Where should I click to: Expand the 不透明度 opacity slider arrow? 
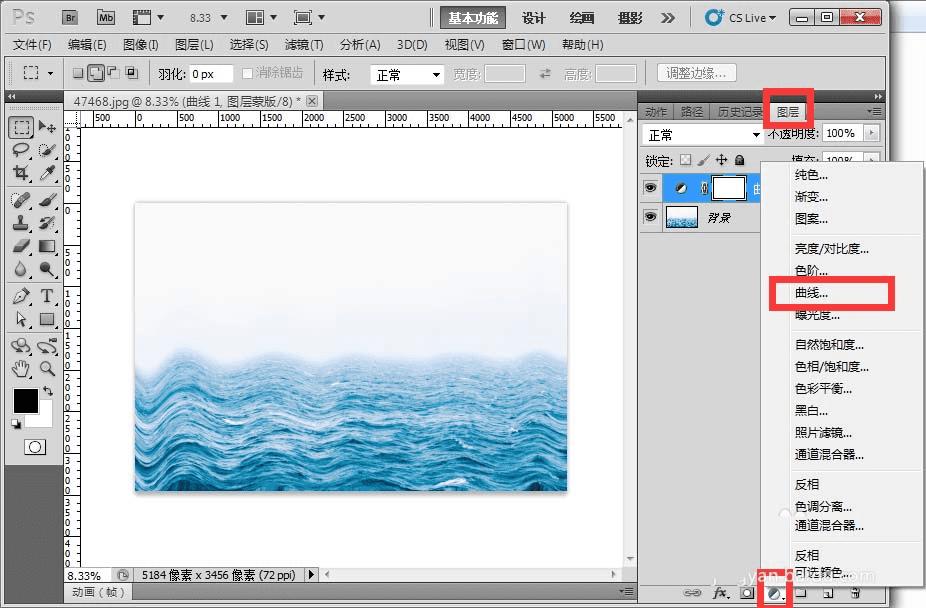pyautogui.click(x=871, y=133)
